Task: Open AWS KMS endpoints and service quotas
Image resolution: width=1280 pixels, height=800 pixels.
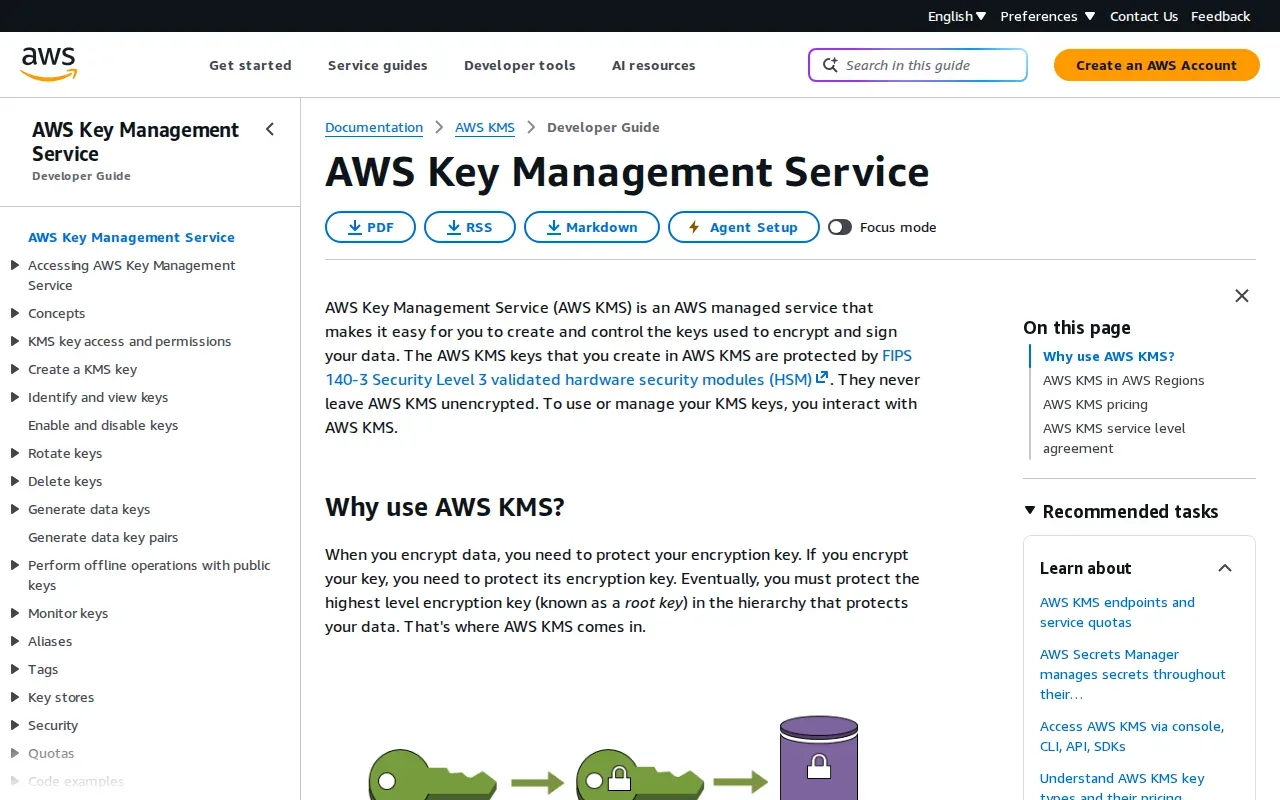Action: pyautogui.click(x=1117, y=612)
